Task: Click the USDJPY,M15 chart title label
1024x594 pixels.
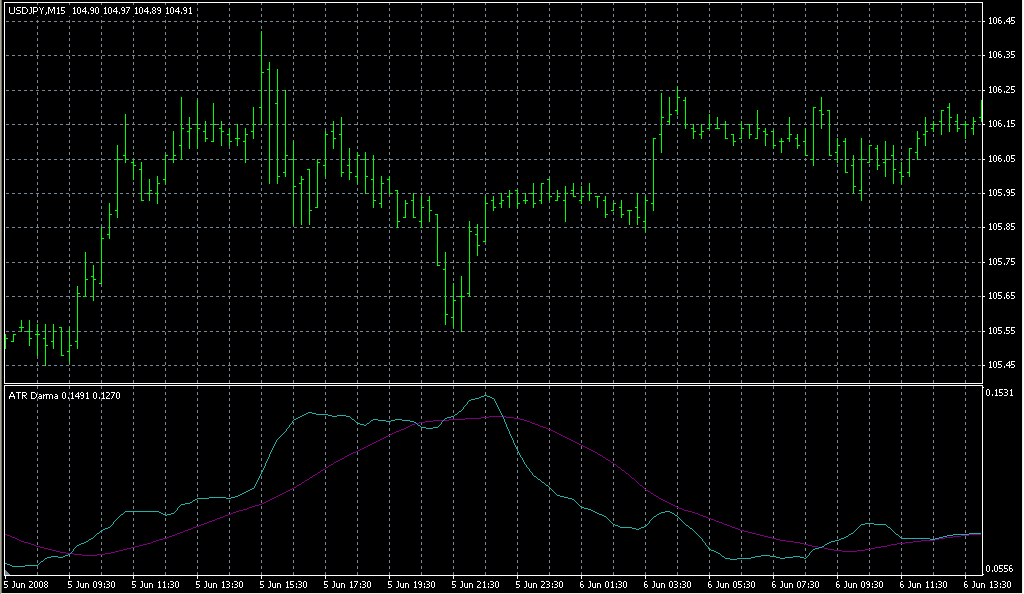Action: tap(37, 10)
